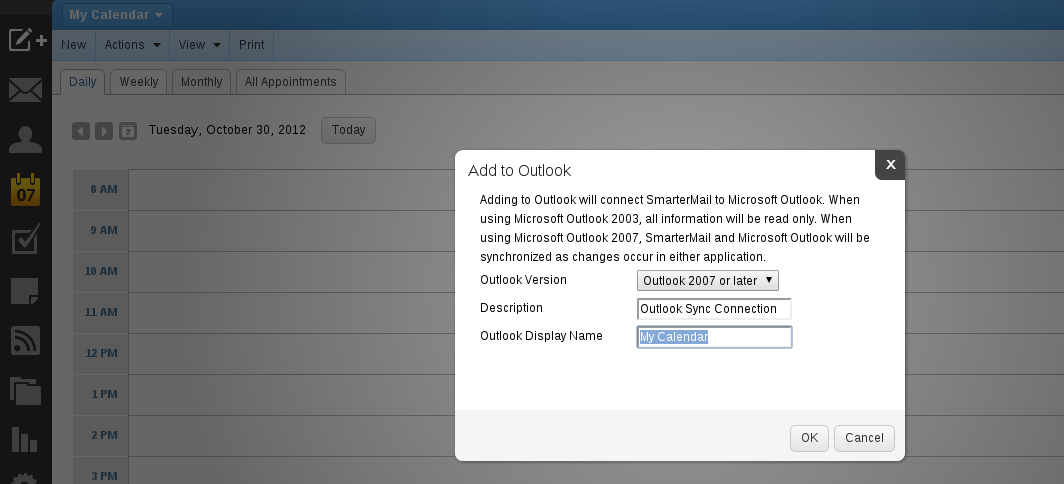The height and width of the screenshot is (484, 1064).
Task: Expand the View menu
Action: pos(200,45)
